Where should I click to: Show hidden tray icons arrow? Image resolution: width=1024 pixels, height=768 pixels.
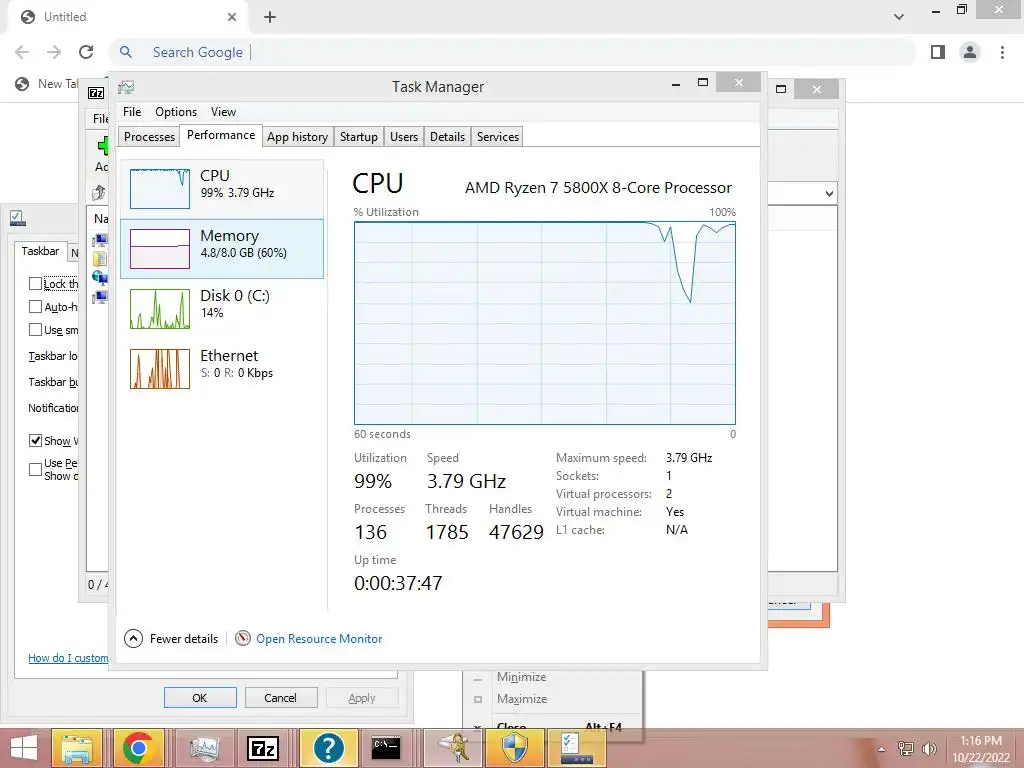[881, 749]
